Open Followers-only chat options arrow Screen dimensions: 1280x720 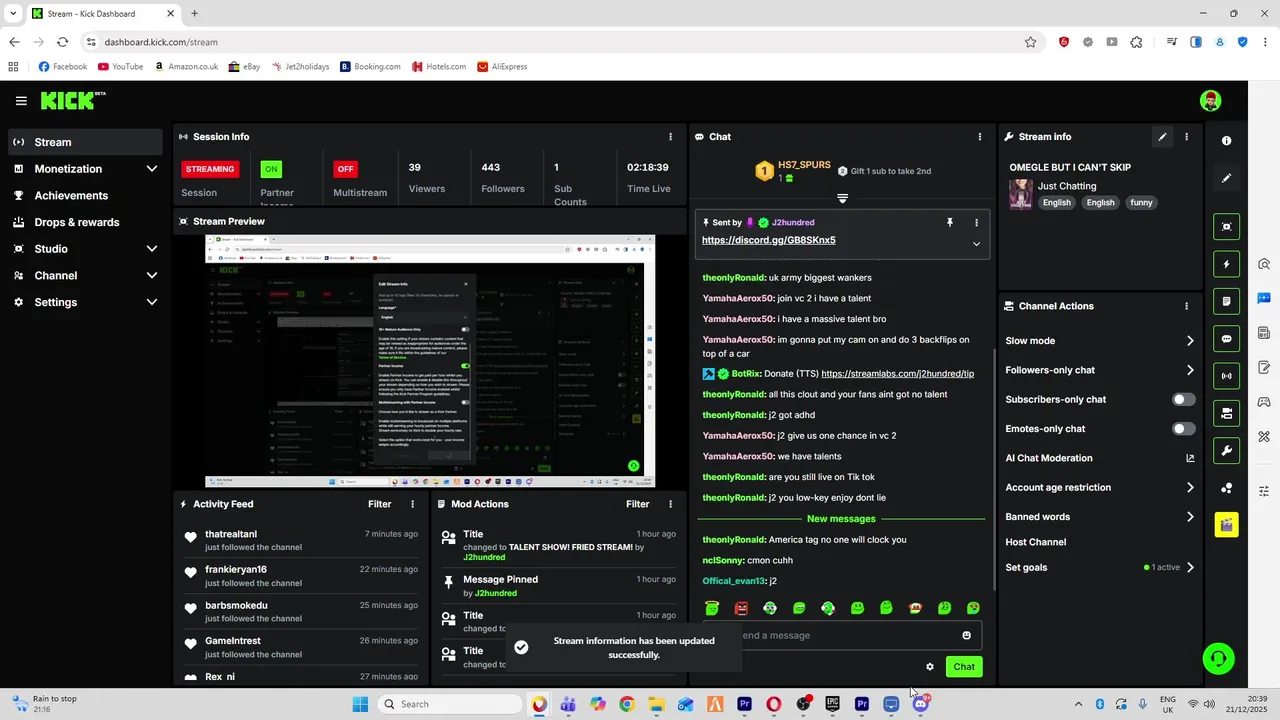coord(1190,370)
